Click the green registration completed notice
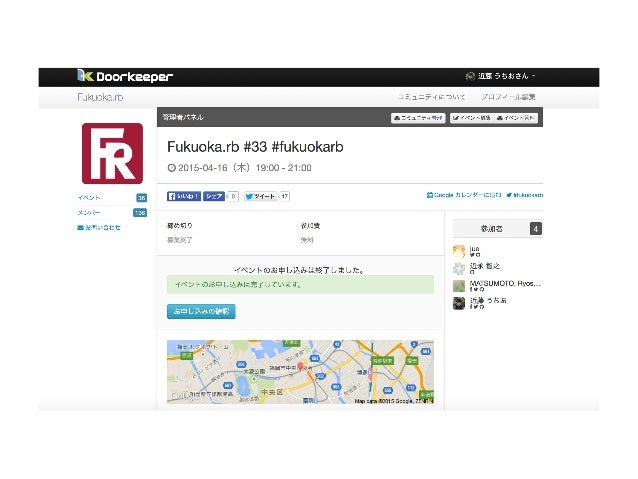 click(300, 284)
